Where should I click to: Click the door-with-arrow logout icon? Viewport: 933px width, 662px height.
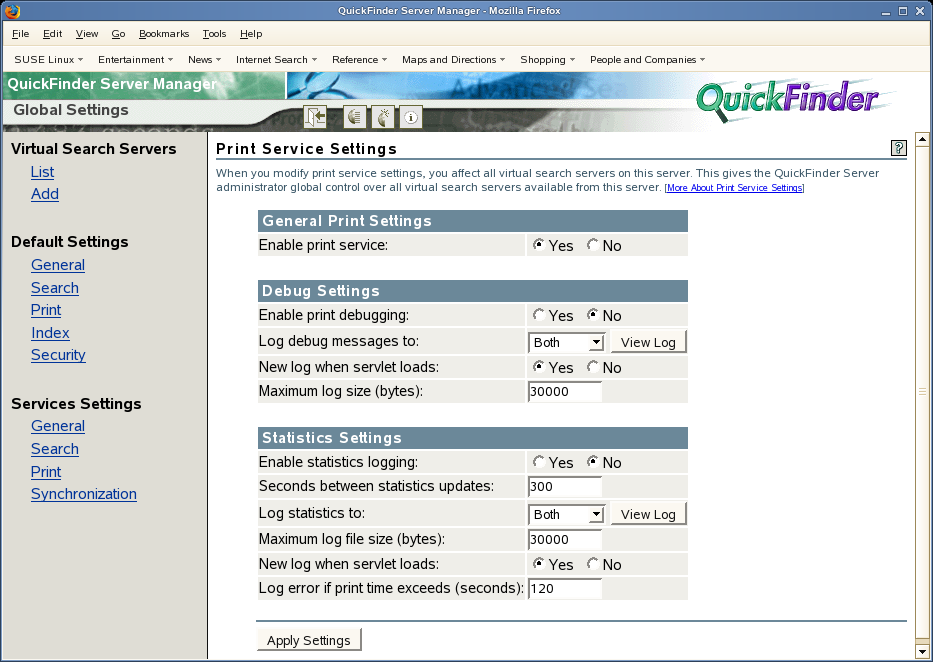pyautogui.click(x=315, y=117)
